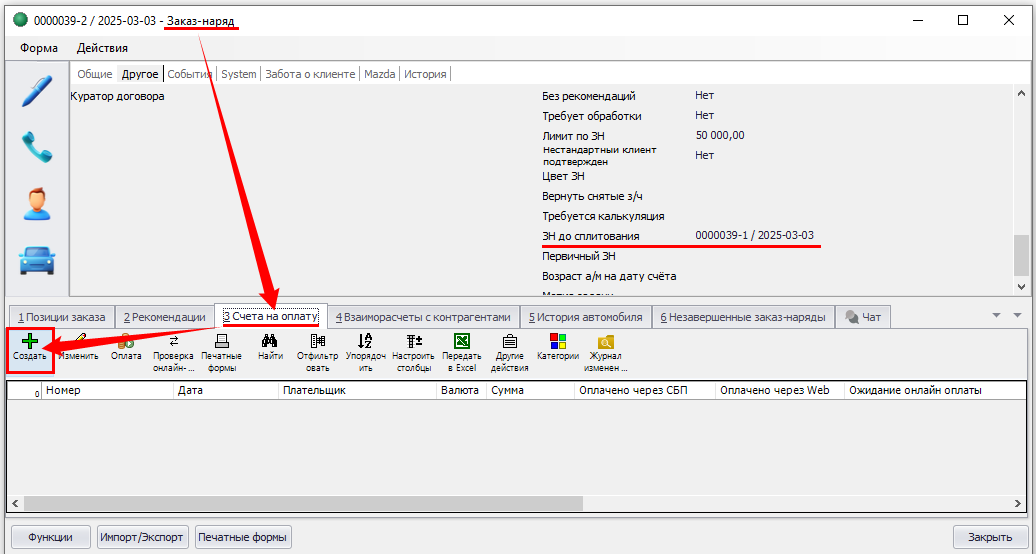Sort table by Сумма column header
1036x554 pixels.
529,391
